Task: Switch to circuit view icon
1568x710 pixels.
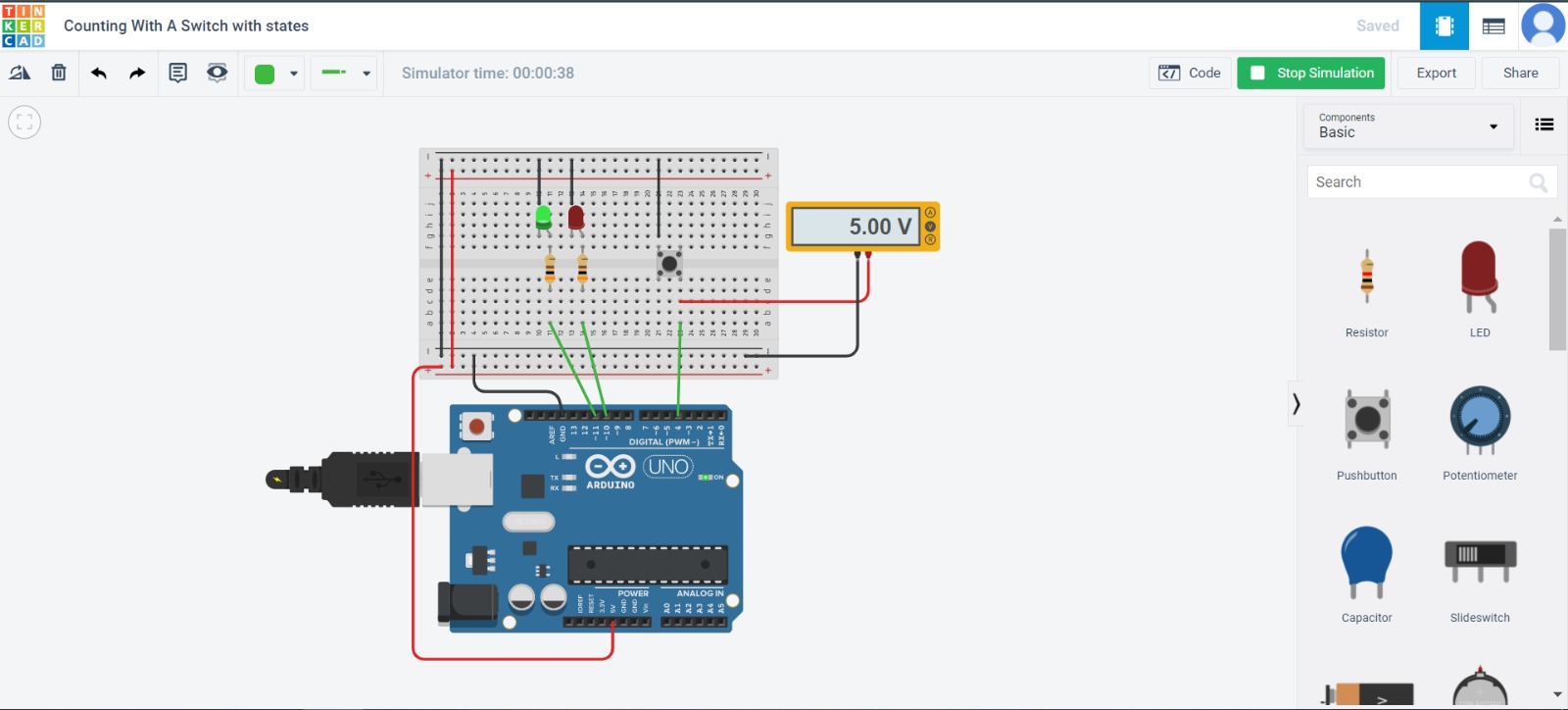Action: point(1445,26)
